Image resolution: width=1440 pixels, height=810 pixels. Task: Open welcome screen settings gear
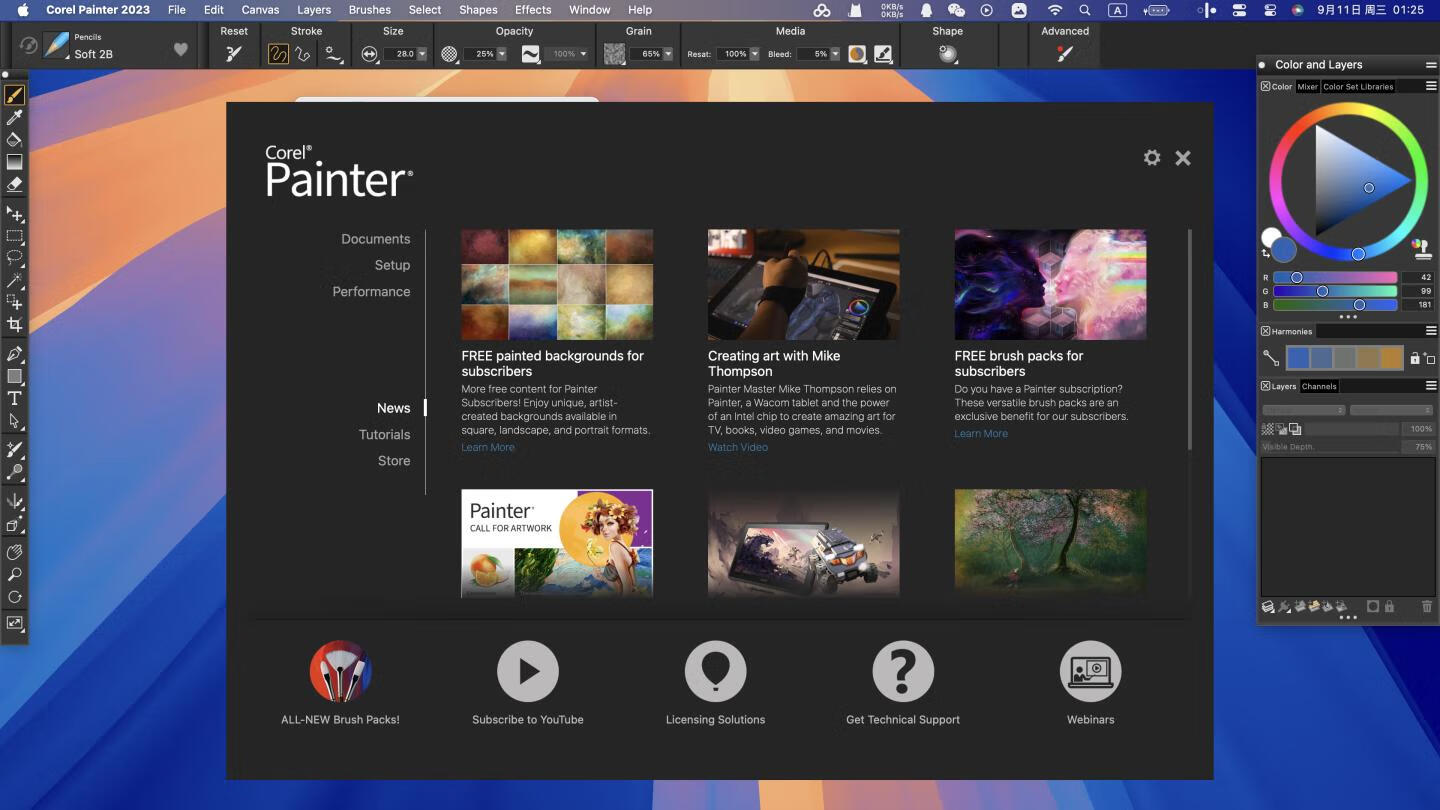click(1152, 158)
